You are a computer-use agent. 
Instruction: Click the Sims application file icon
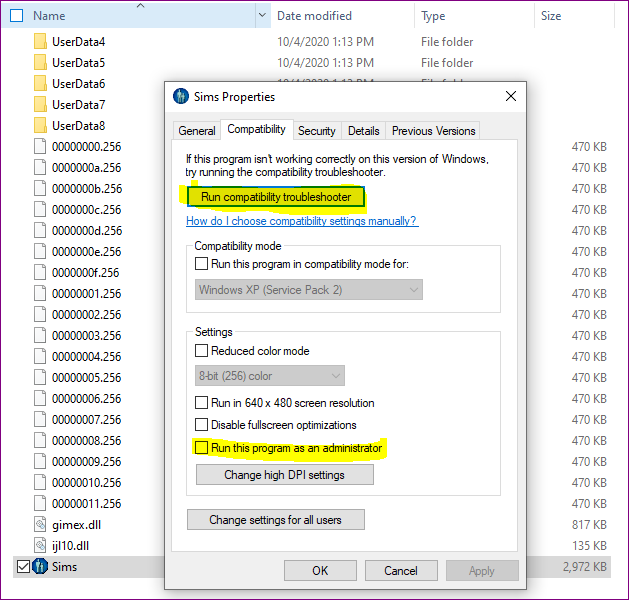click(41, 567)
